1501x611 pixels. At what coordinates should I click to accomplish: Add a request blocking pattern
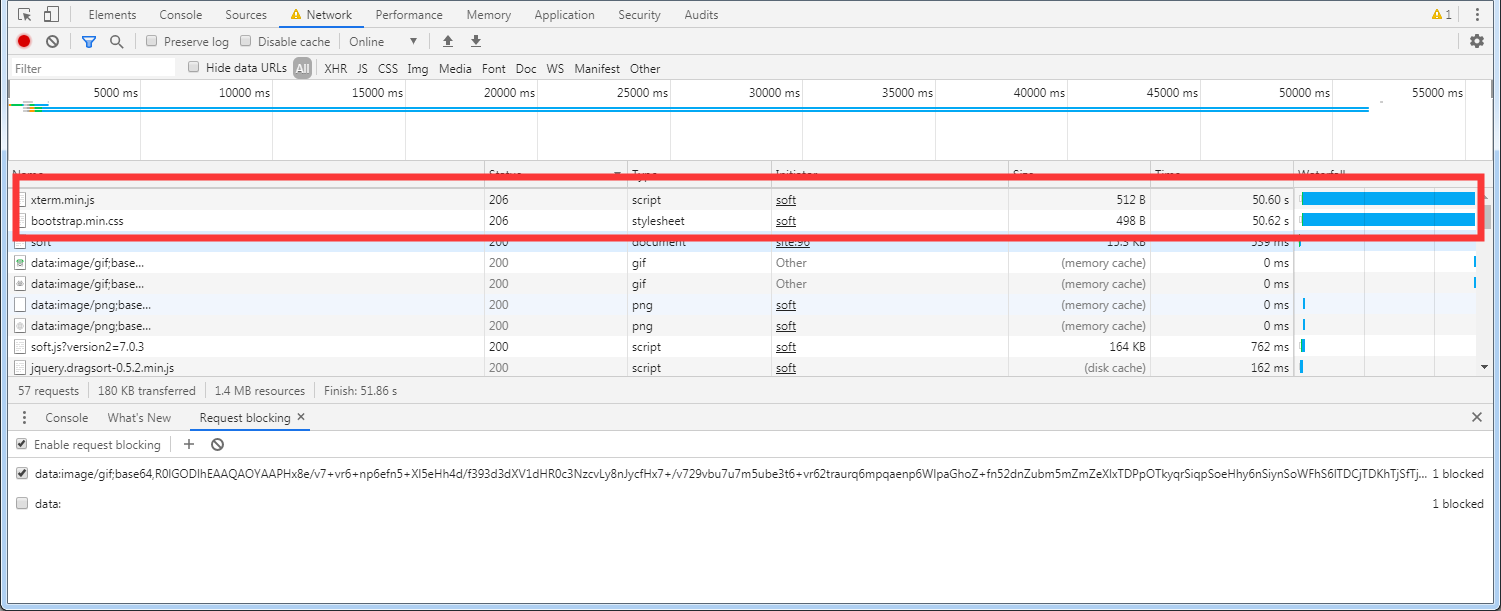point(189,444)
